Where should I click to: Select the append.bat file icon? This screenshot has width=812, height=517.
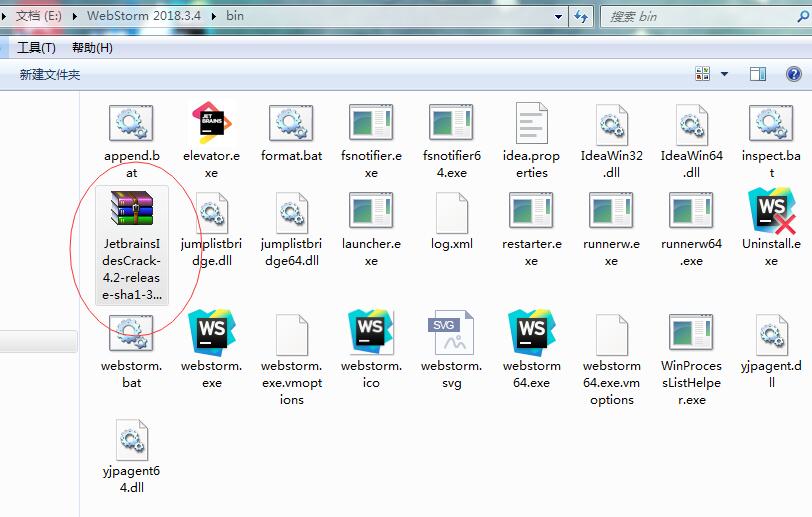pyautogui.click(x=131, y=123)
